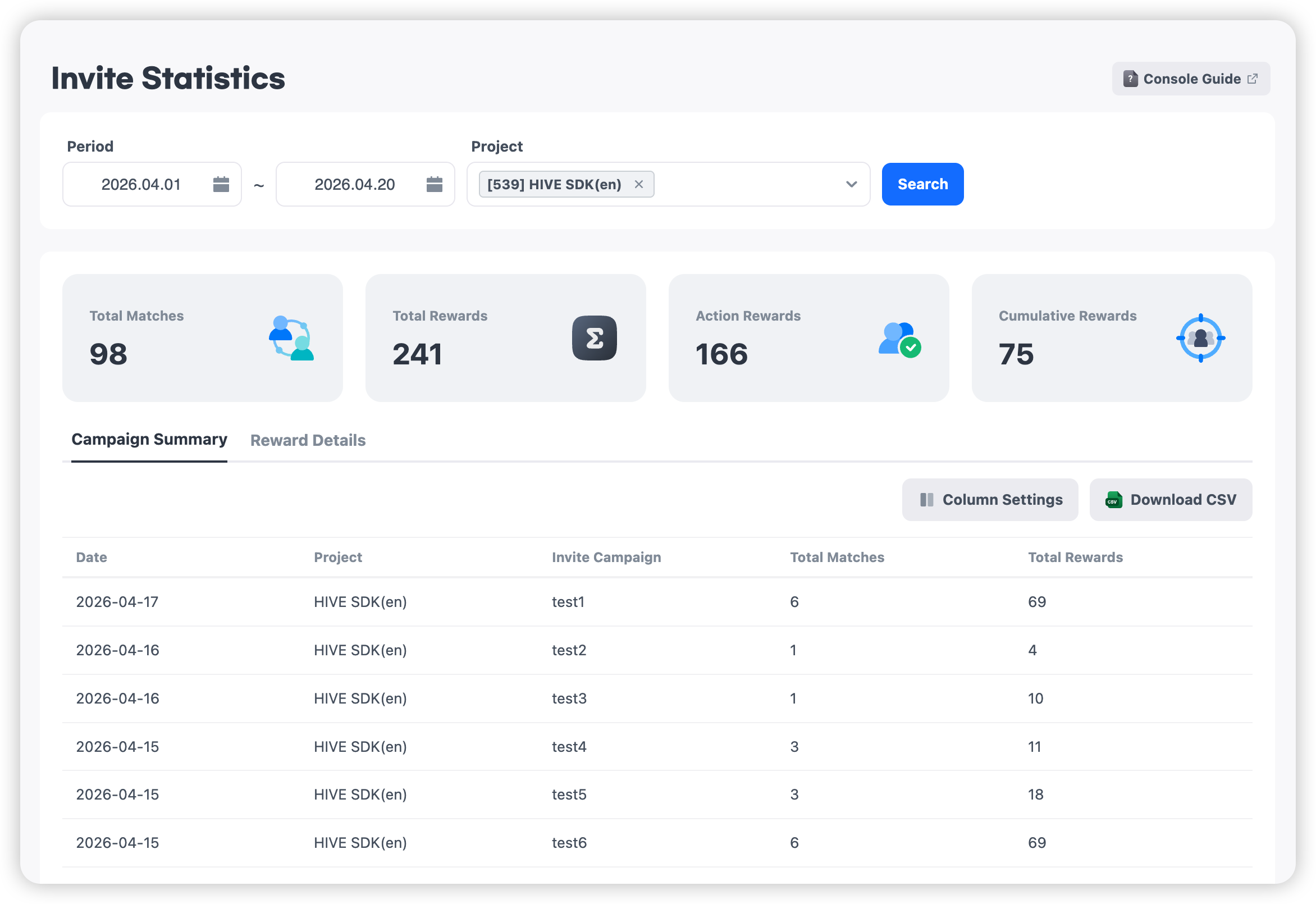Click the Cumulative Rewards target icon

click(1200, 338)
